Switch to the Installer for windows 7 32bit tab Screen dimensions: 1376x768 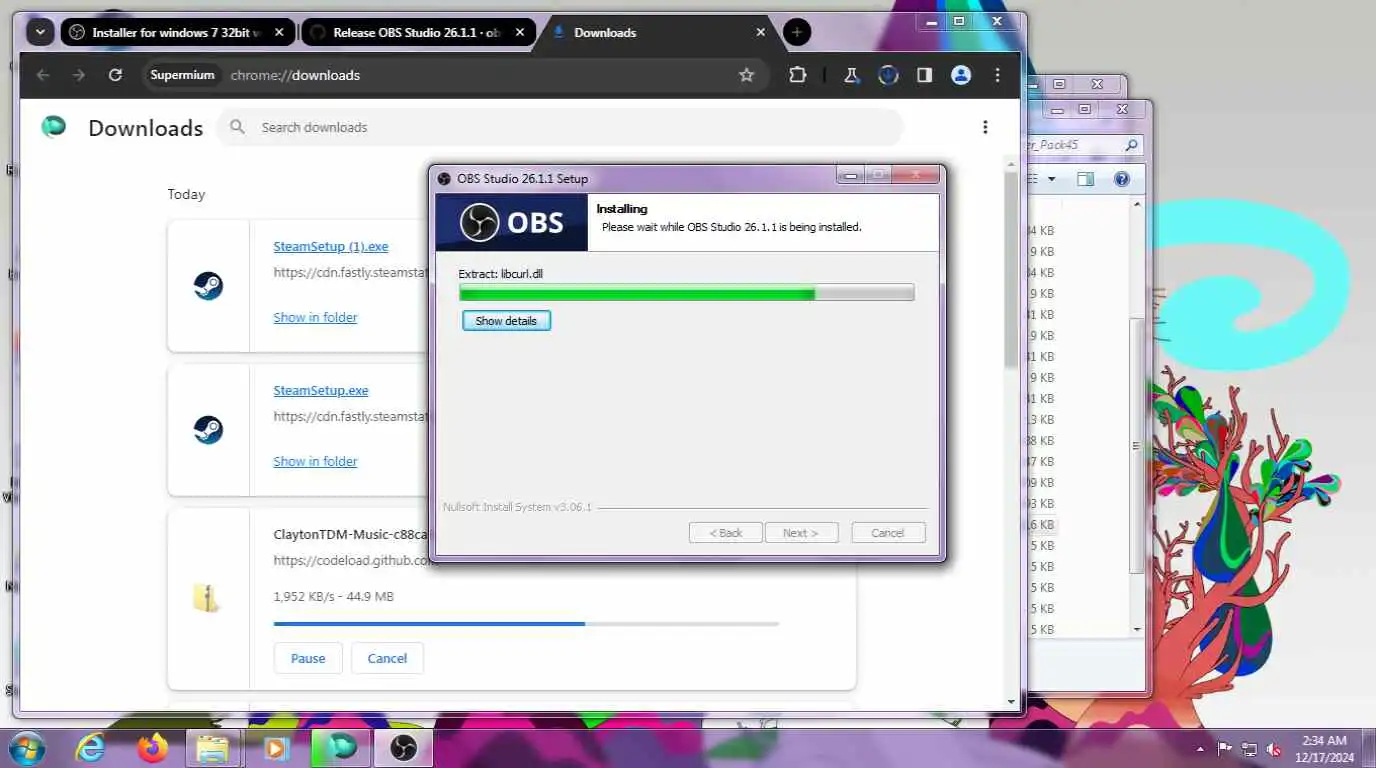tap(176, 32)
